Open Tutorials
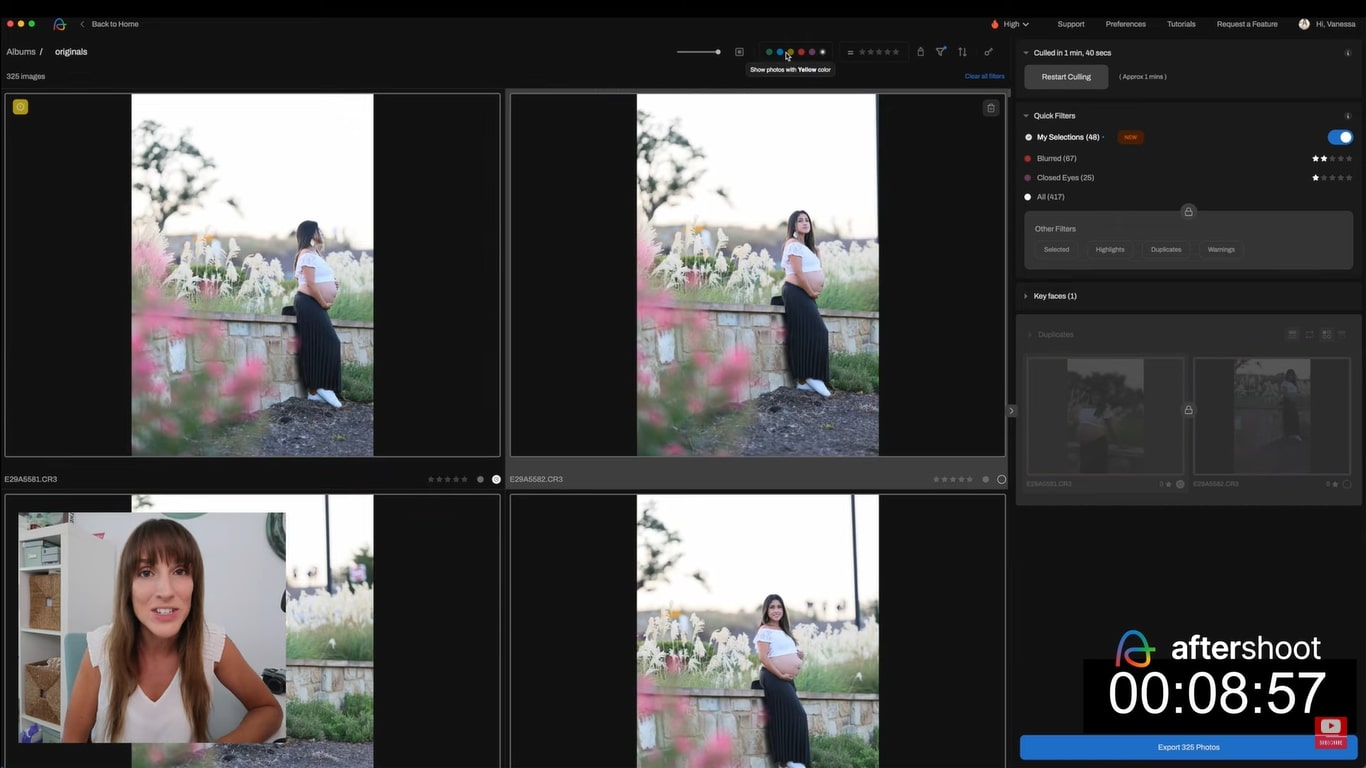The width and height of the screenshot is (1366, 768). [x=1181, y=24]
